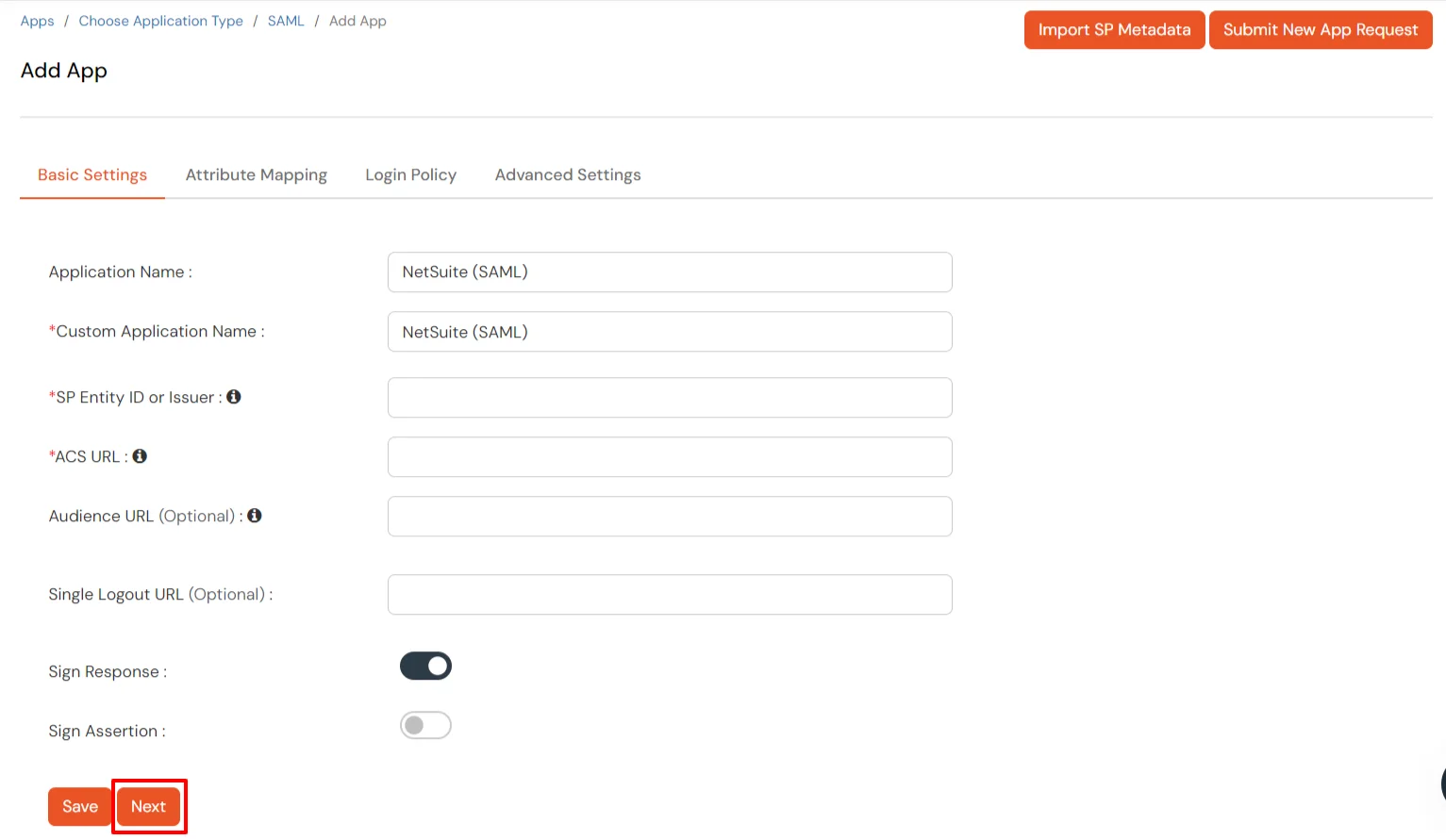
Task: Click the Add App breadcrumb text
Action: (357, 21)
